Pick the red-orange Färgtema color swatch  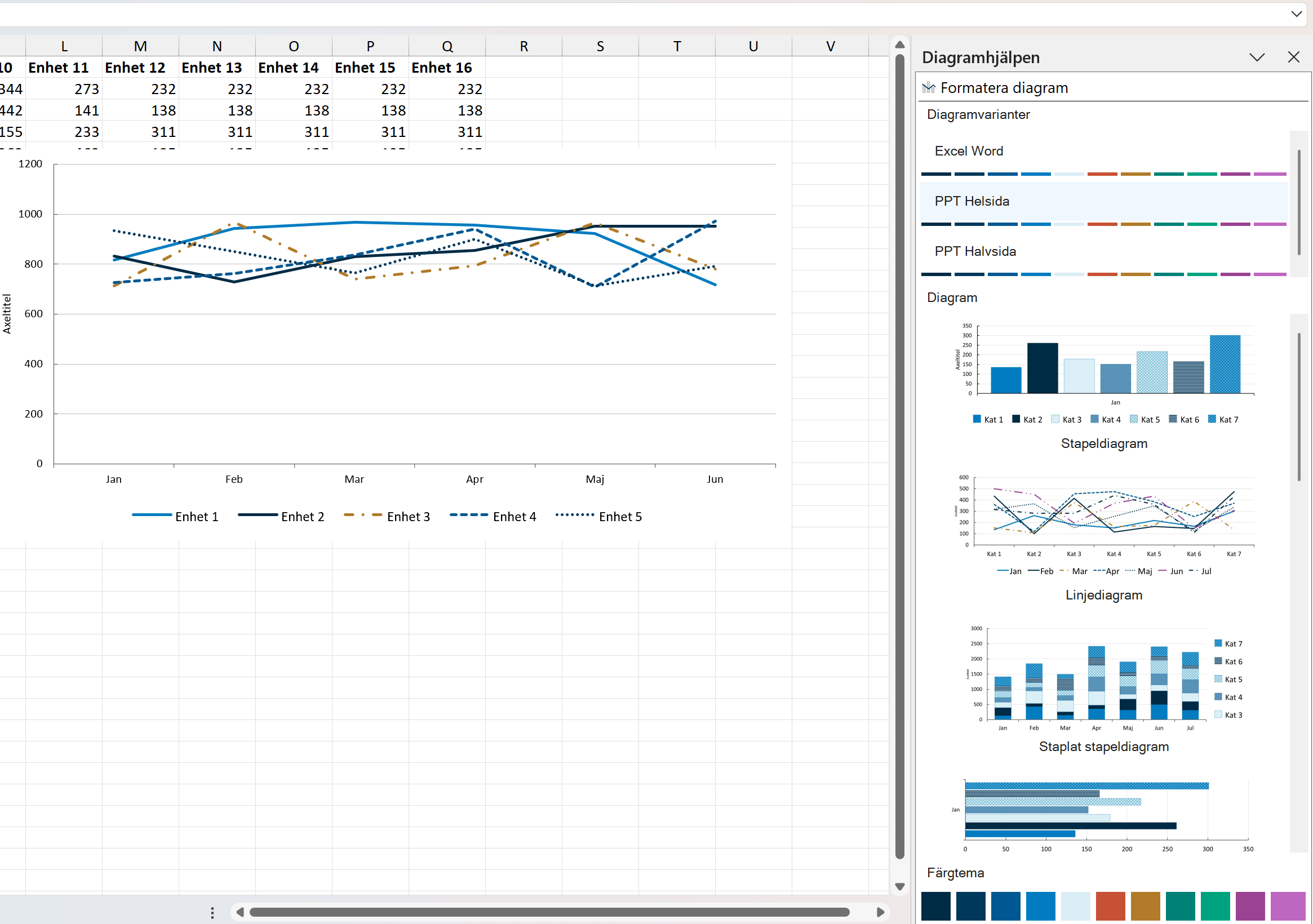[x=1110, y=907]
